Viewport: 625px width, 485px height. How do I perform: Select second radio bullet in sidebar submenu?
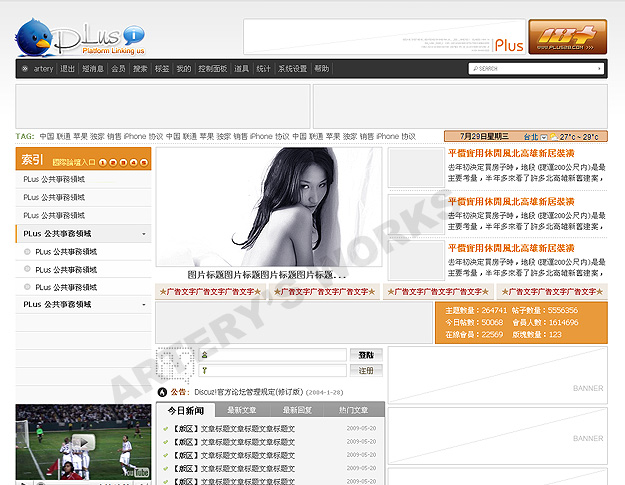[x=27, y=269]
